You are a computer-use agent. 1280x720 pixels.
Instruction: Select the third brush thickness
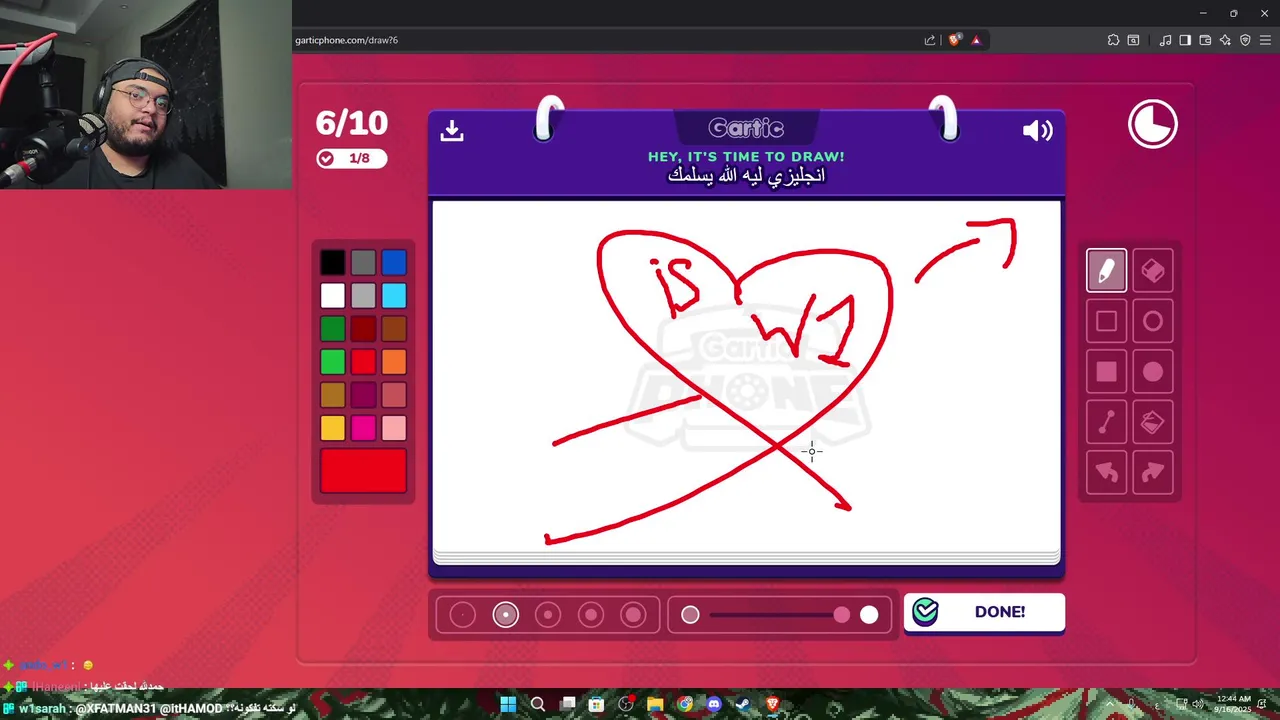(548, 615)
